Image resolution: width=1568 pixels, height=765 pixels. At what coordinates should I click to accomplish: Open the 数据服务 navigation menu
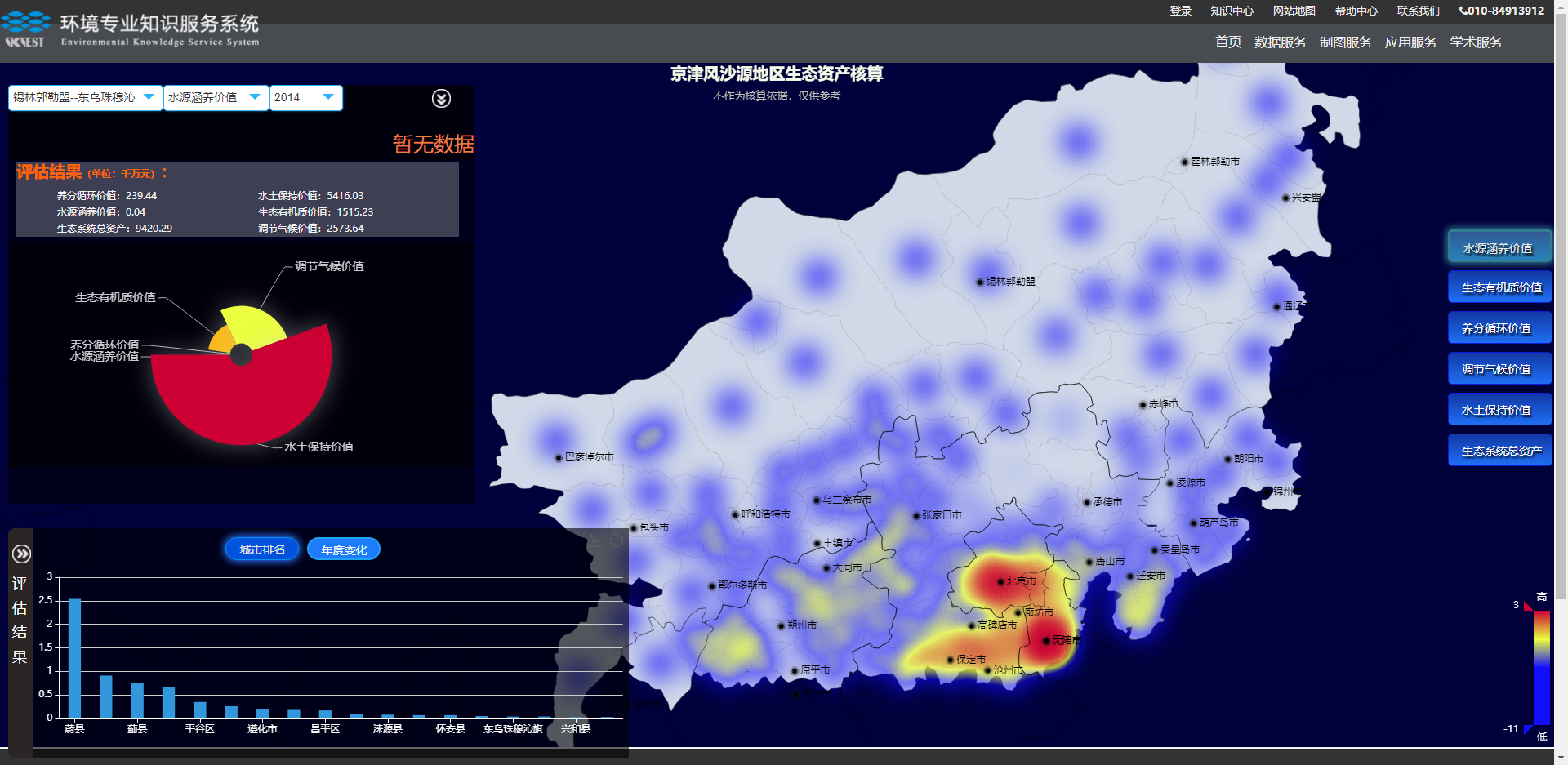(x=1280, y=42)
